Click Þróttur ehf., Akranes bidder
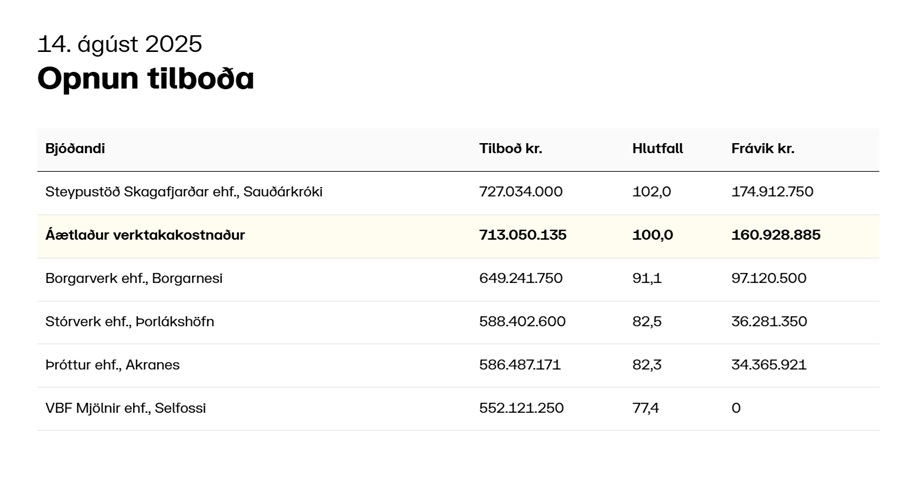Viewport: 912px width, 500px height. [112, 365]
